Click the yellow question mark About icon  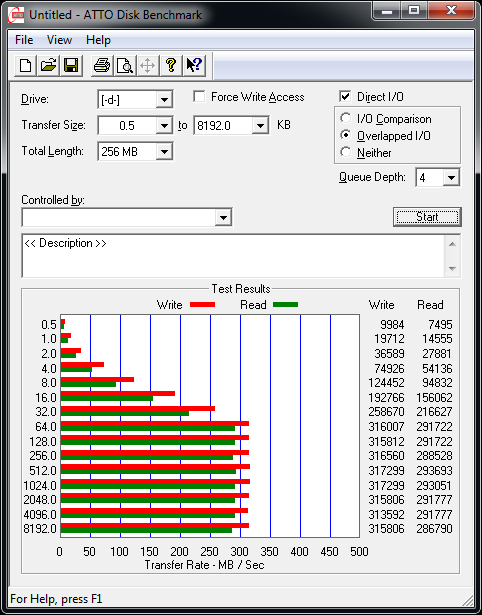click(171, 65)
